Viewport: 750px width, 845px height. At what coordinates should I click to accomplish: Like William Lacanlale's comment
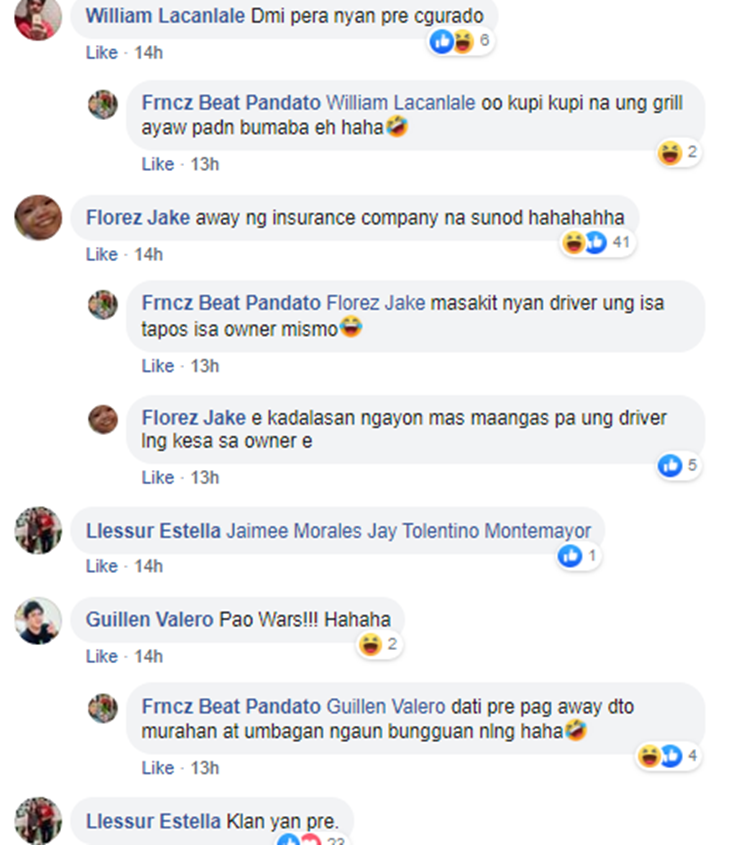(101, 53)
